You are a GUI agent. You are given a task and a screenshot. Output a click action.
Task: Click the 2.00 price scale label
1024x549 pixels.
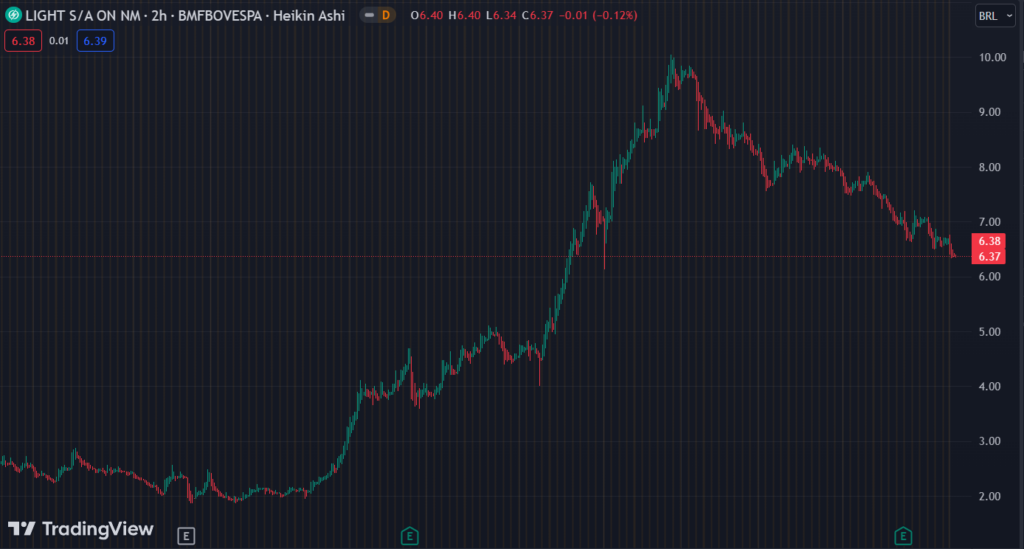[x=989, y=496]
